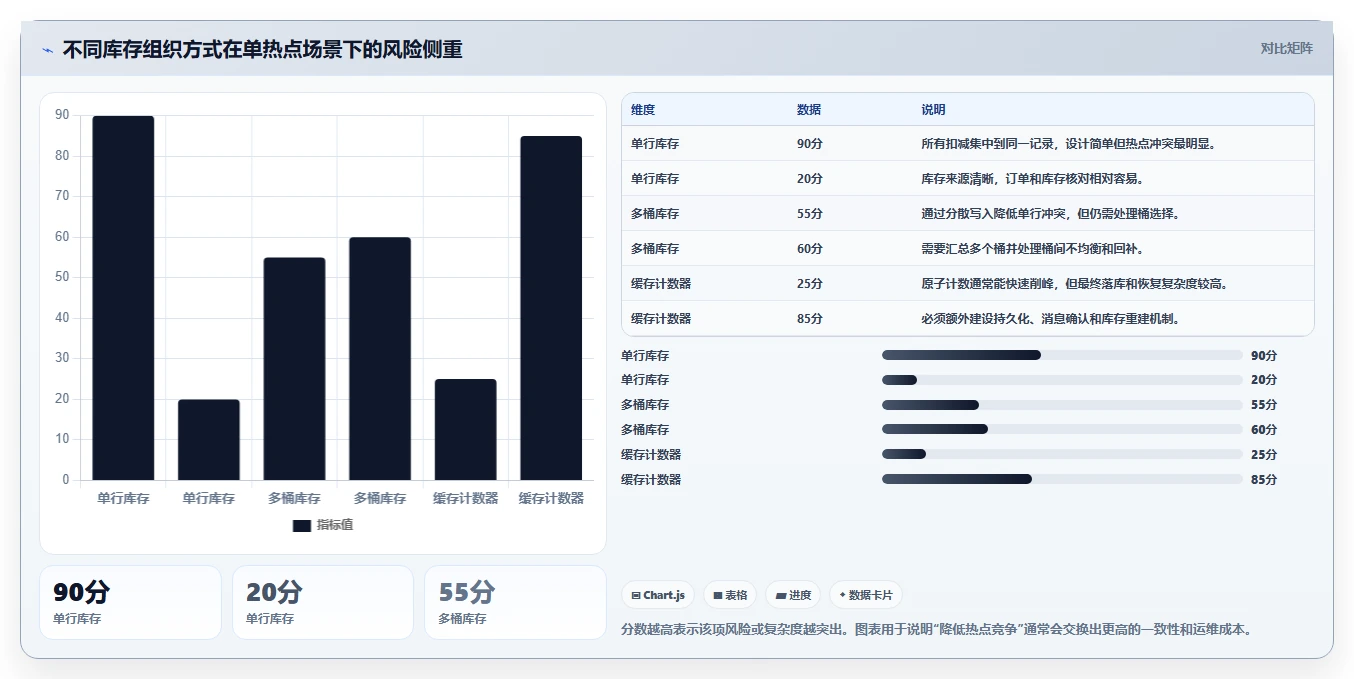This screenshot has width=1354, height=679.
Task: Select the 进度 tag
Action: (793, 595)
